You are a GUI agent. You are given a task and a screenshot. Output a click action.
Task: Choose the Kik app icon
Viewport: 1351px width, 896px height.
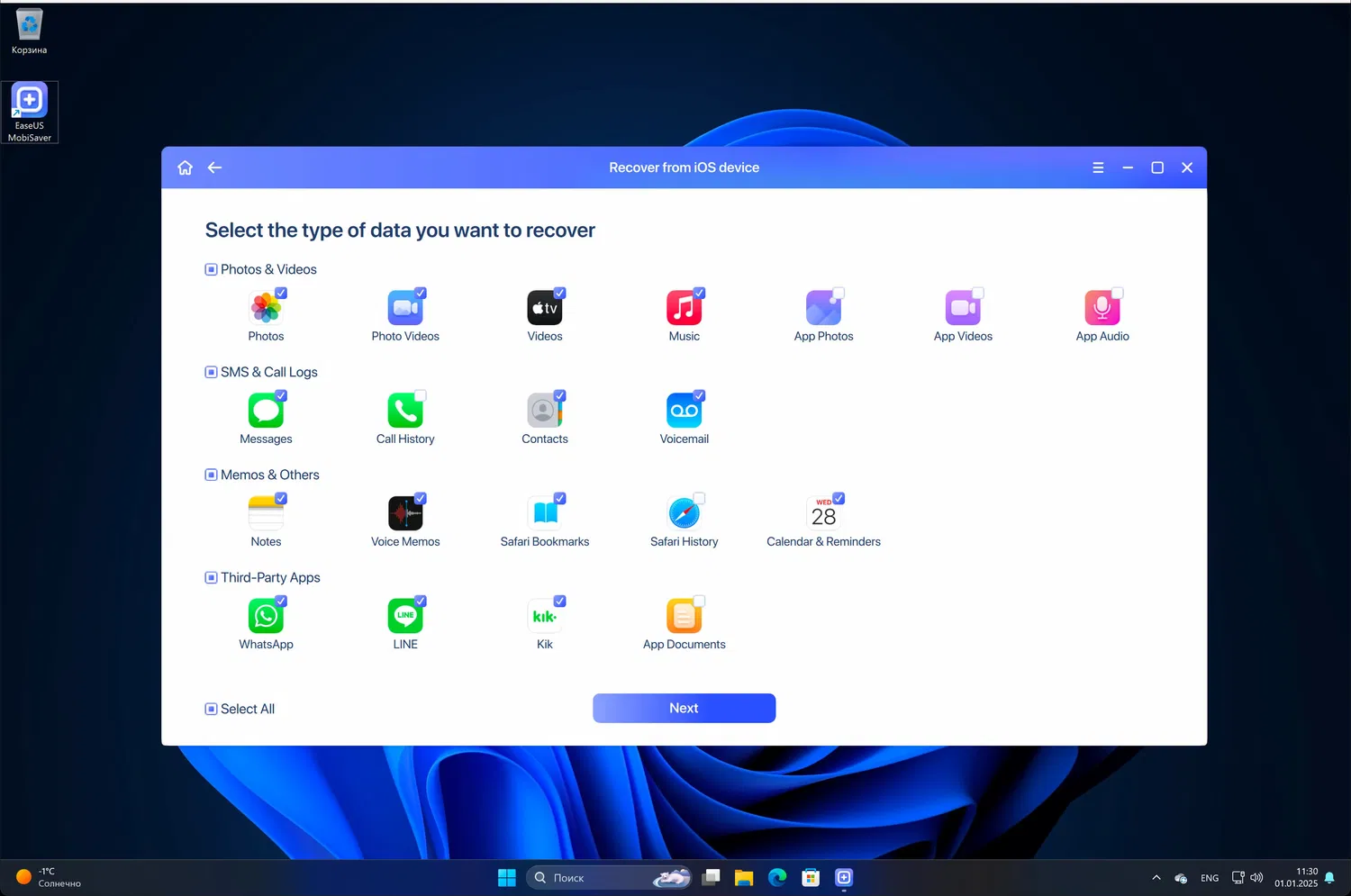[545, 616]
